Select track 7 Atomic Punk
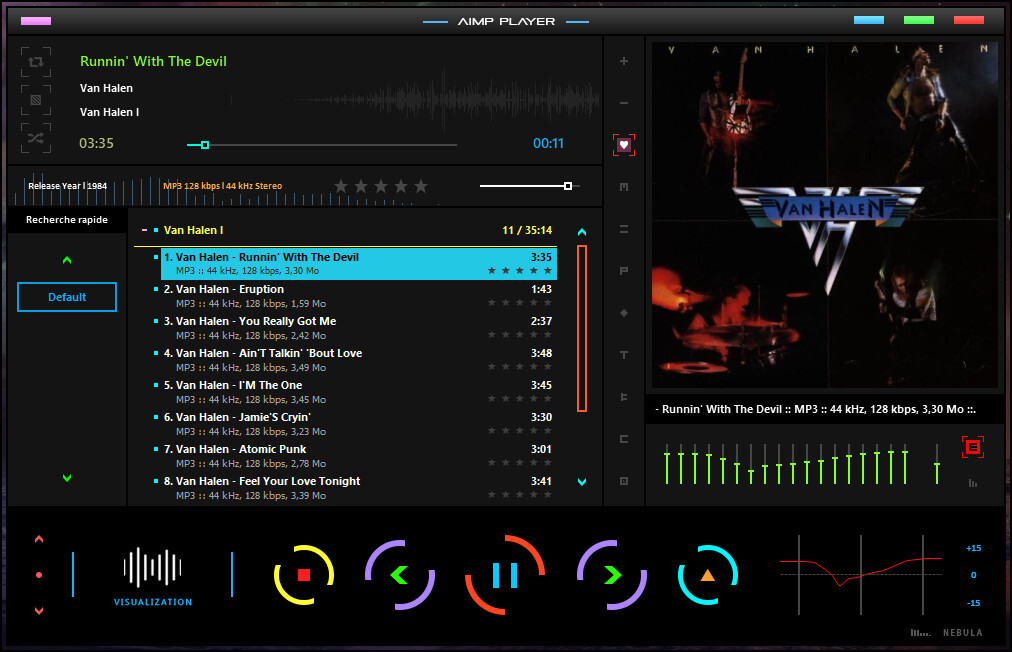Viewport: 1012px width, 652px height. 358,456
